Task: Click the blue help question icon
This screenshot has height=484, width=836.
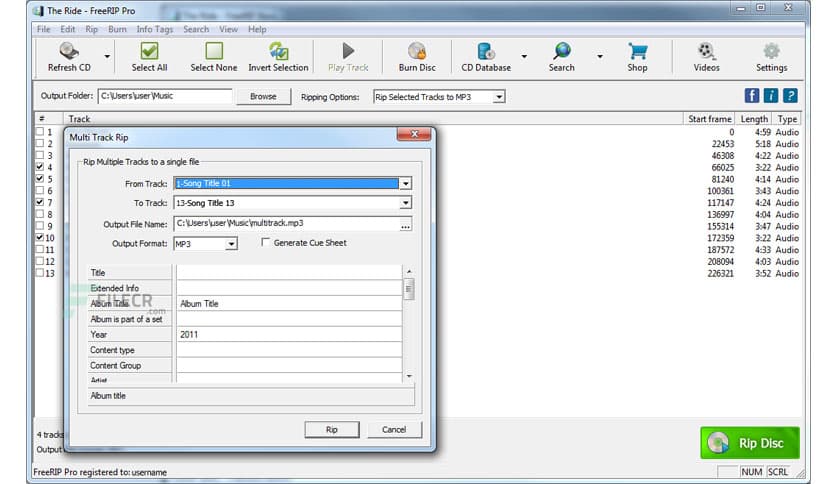Action: (790, 96)
